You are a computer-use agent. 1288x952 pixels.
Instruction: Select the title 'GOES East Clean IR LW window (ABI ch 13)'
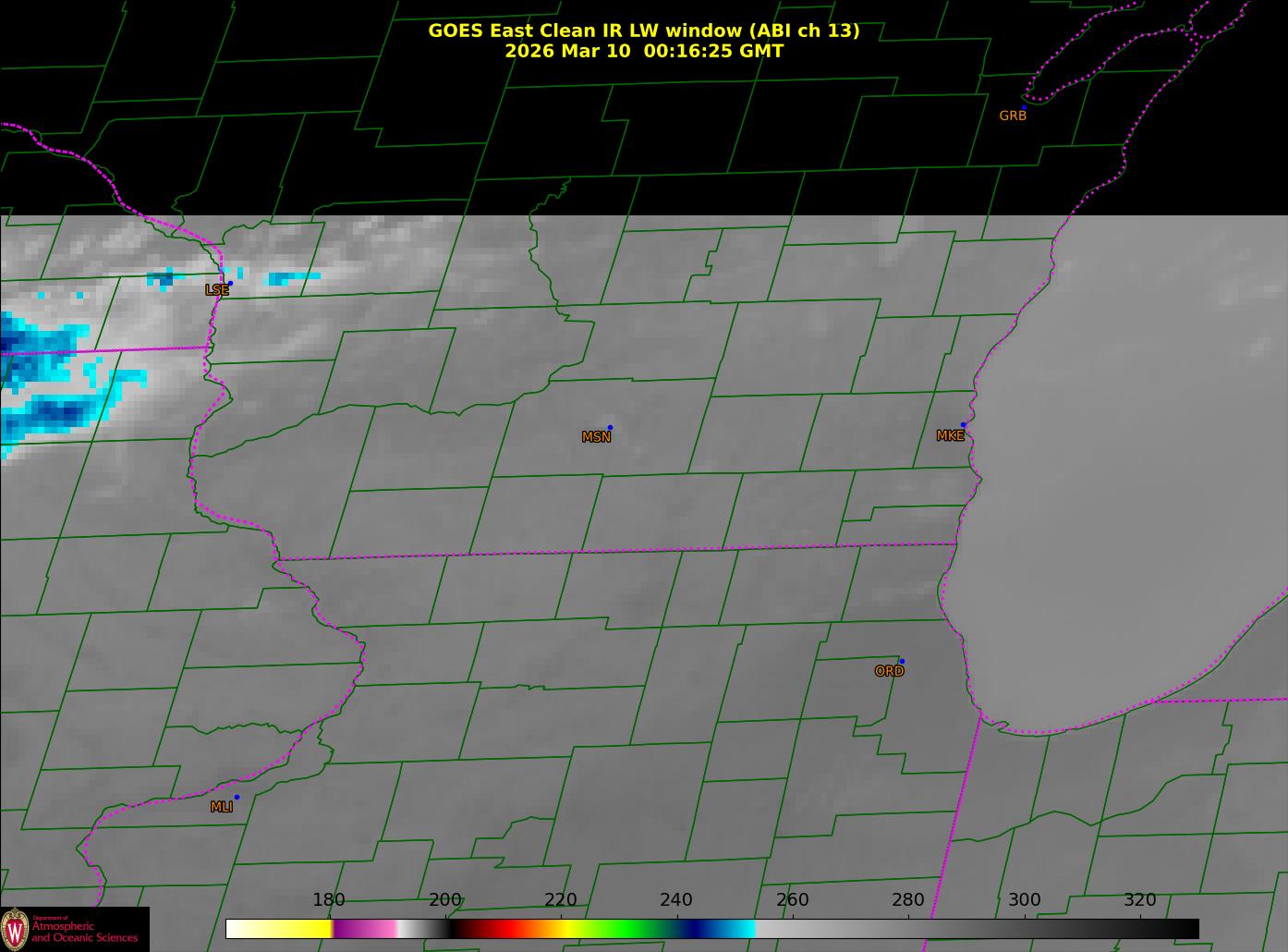(x=644, y=31)
